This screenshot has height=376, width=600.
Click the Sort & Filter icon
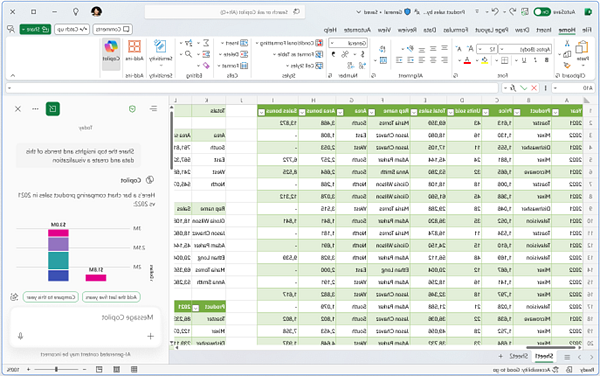[x=188, y=43]
